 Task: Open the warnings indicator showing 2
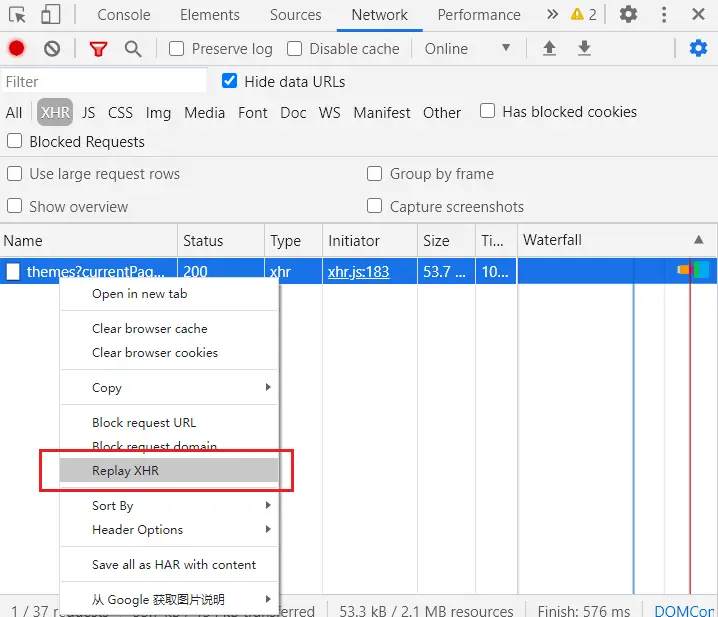point(583,15)
